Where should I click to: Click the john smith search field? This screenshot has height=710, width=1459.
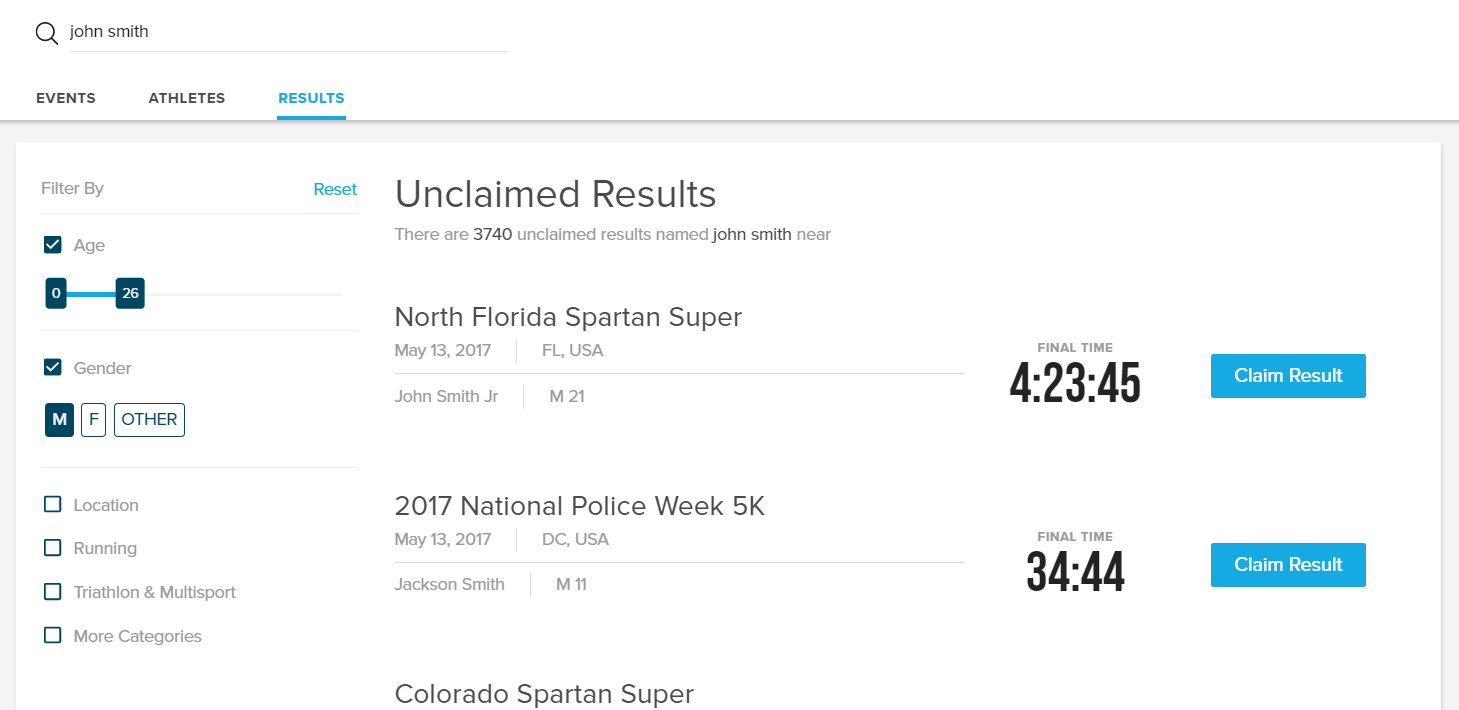coord(287,32)
